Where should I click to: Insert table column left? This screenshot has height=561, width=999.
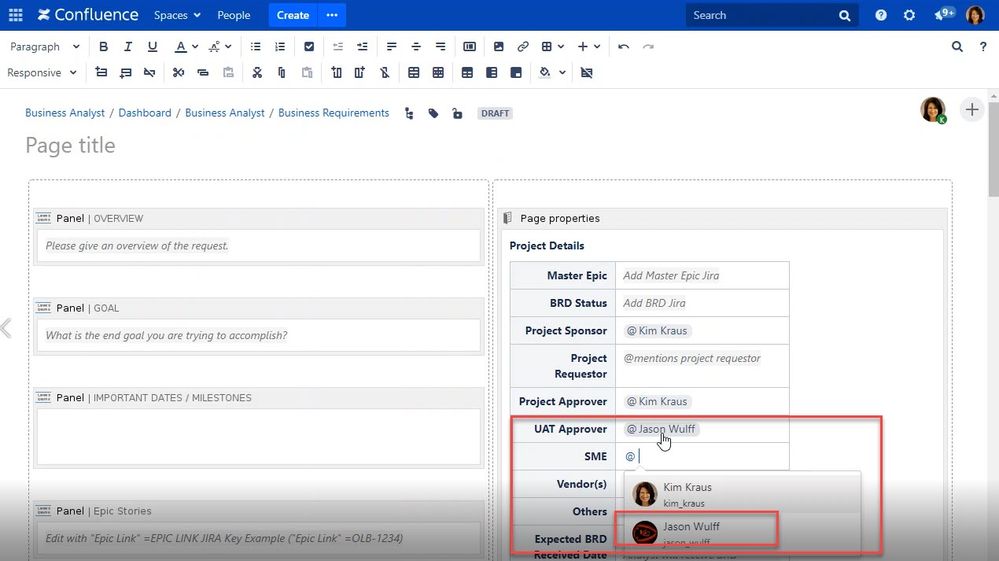[336, 73]
